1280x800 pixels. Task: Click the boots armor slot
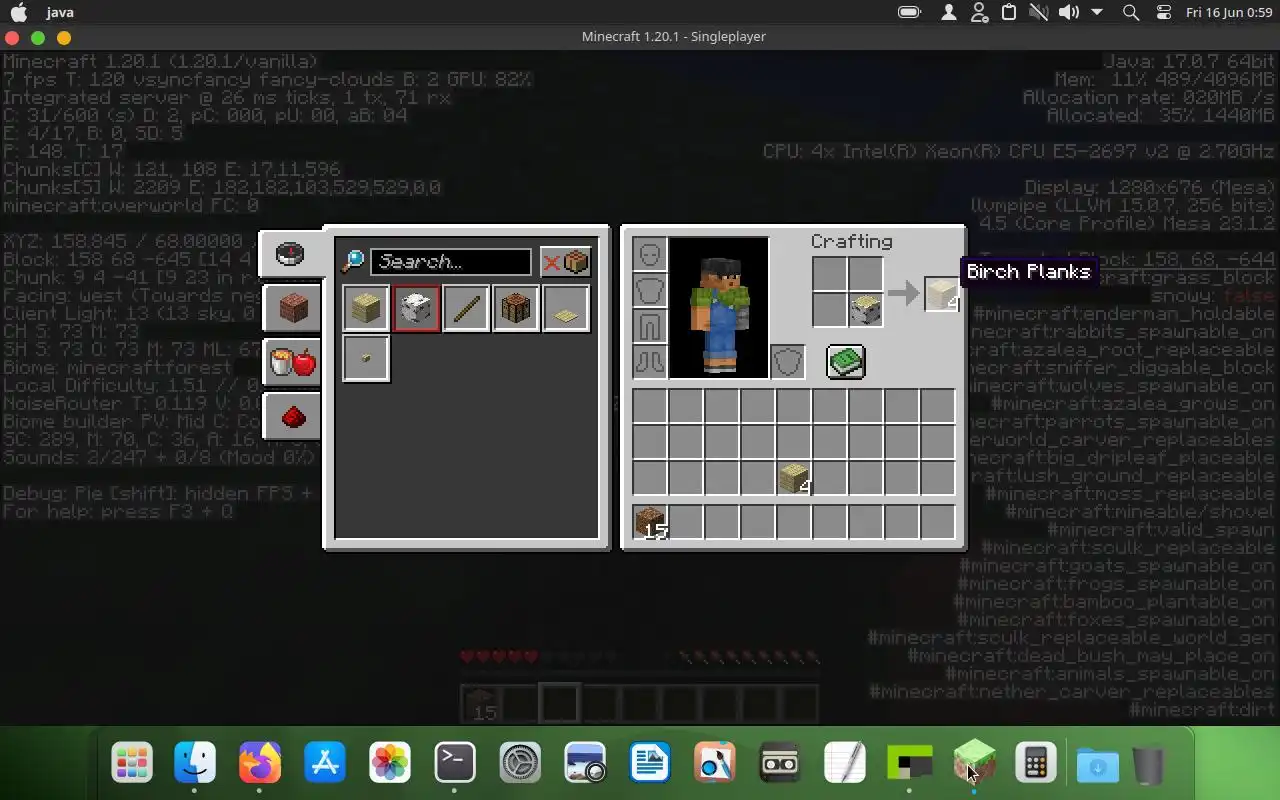pos(650,362)
